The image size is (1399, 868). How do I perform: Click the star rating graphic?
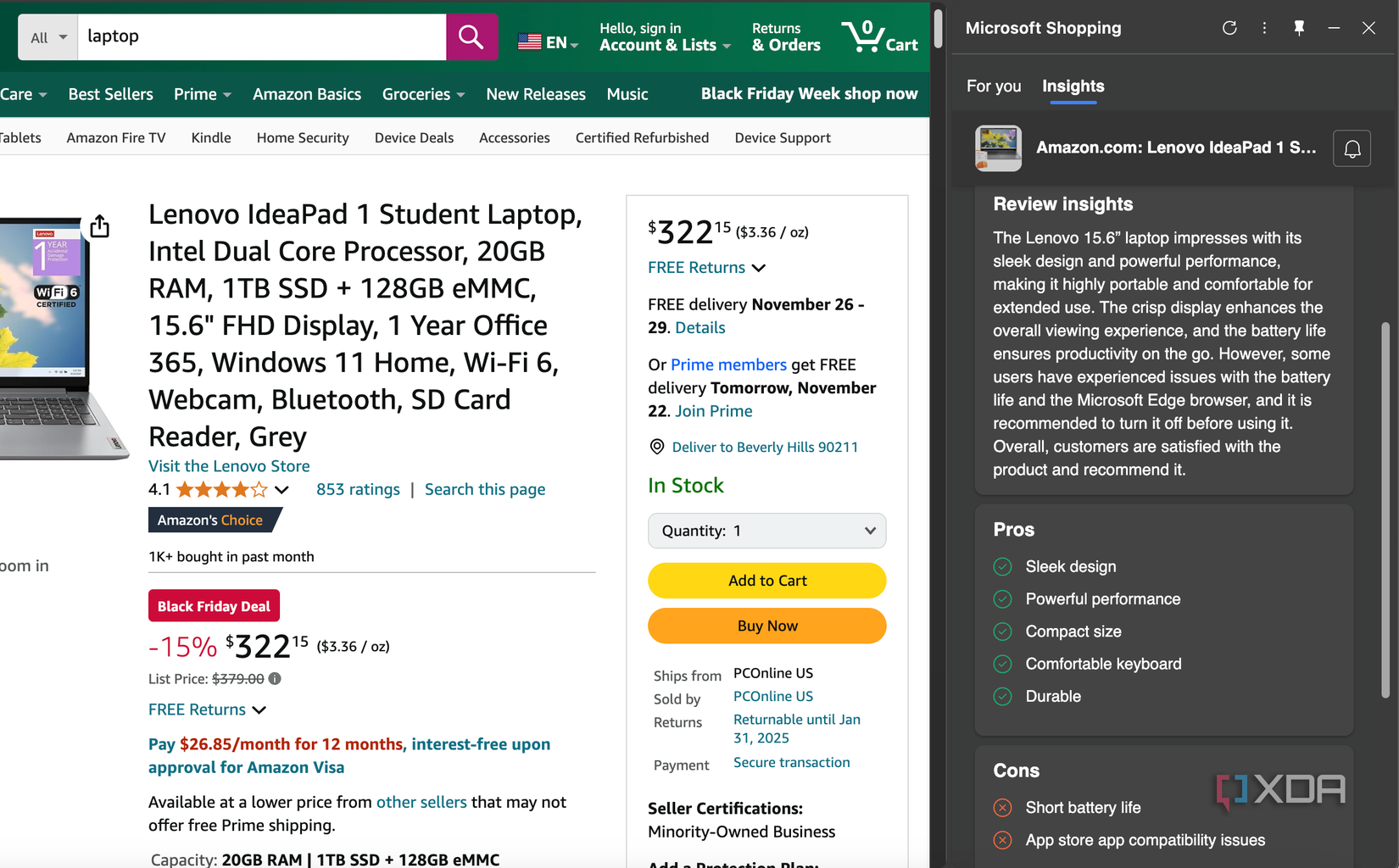click(x=221, y=489)
